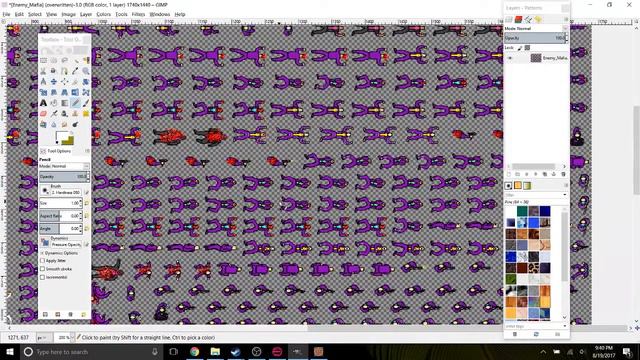This screenshot has width=640, height=360.
Task: Open the Layers dock tab configuration menu
Action: (566, 19)
